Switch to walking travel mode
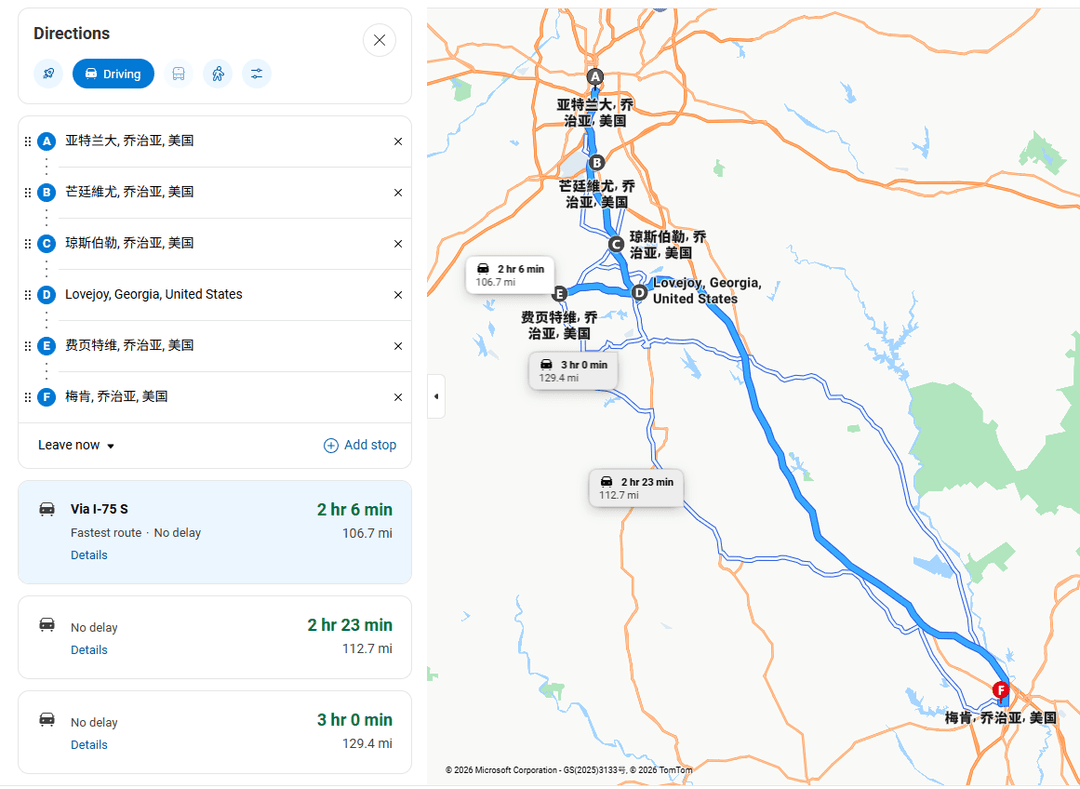 coord(218,74)
